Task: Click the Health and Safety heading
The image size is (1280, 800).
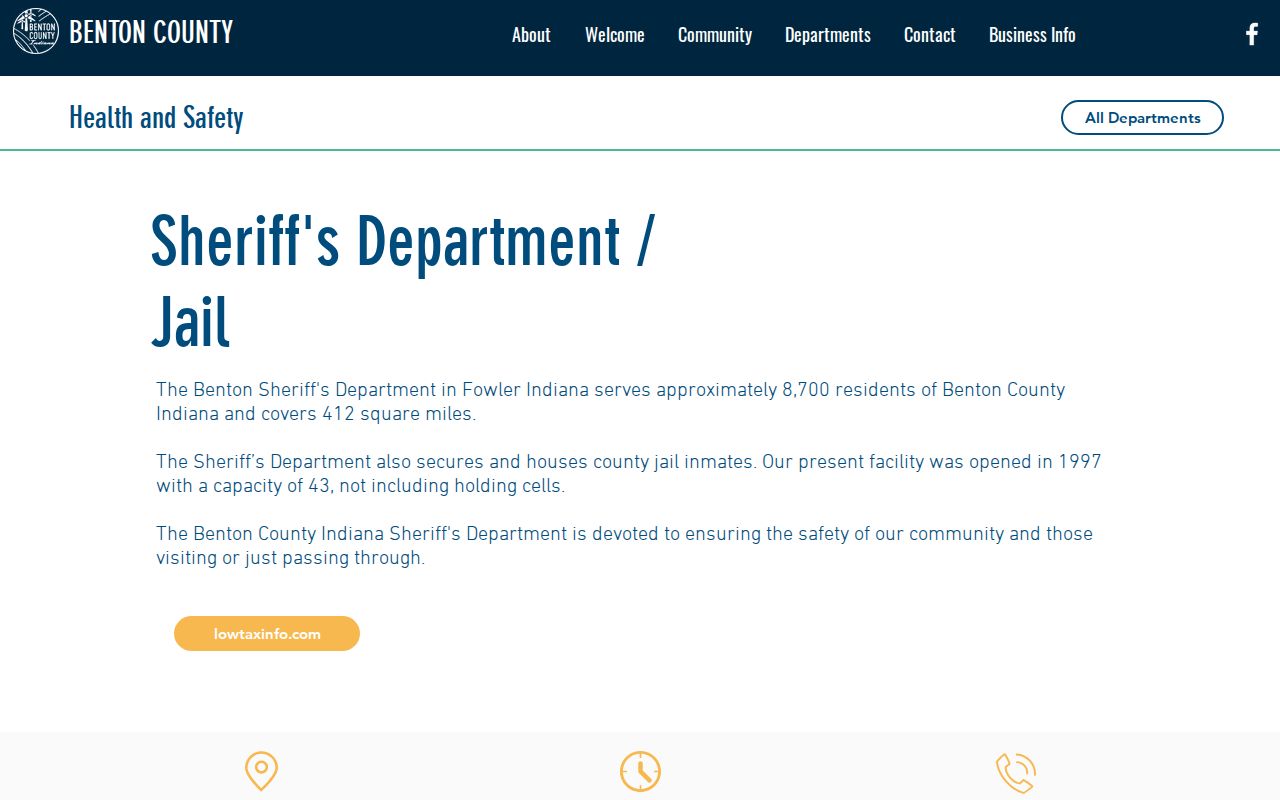Action: 156,117
